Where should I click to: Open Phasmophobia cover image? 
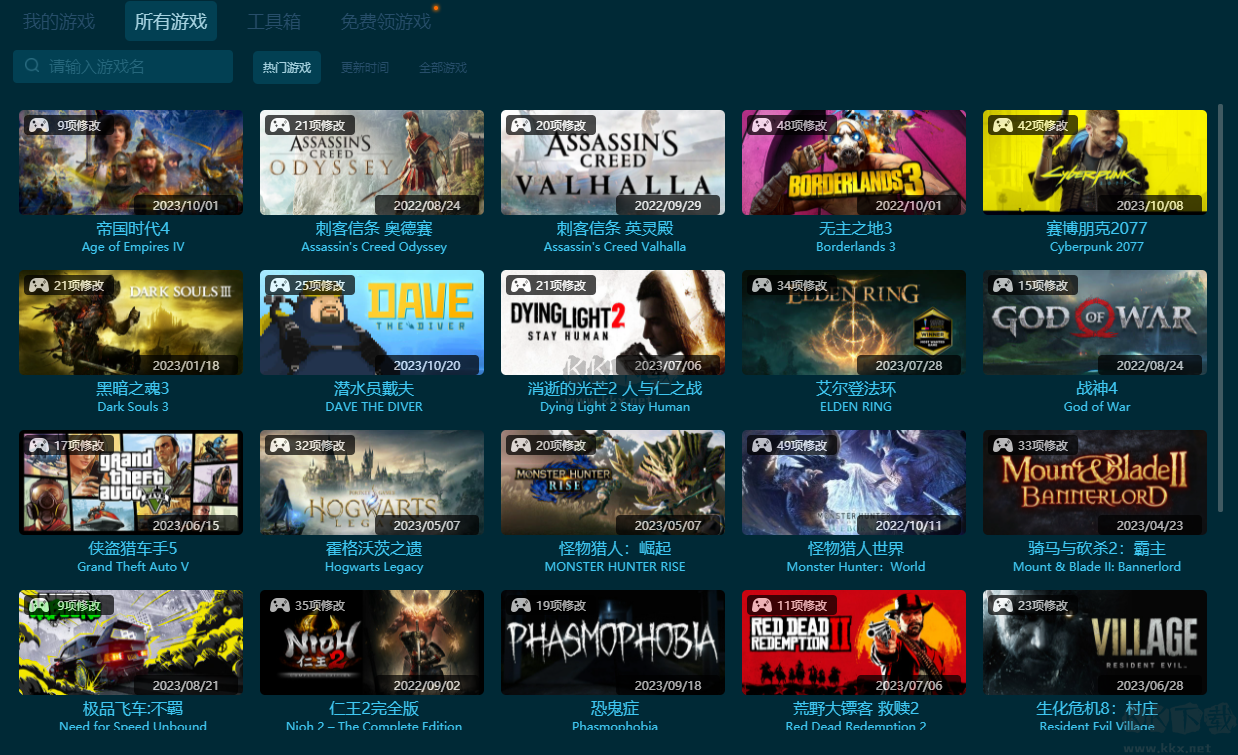(x=613, y=642)
